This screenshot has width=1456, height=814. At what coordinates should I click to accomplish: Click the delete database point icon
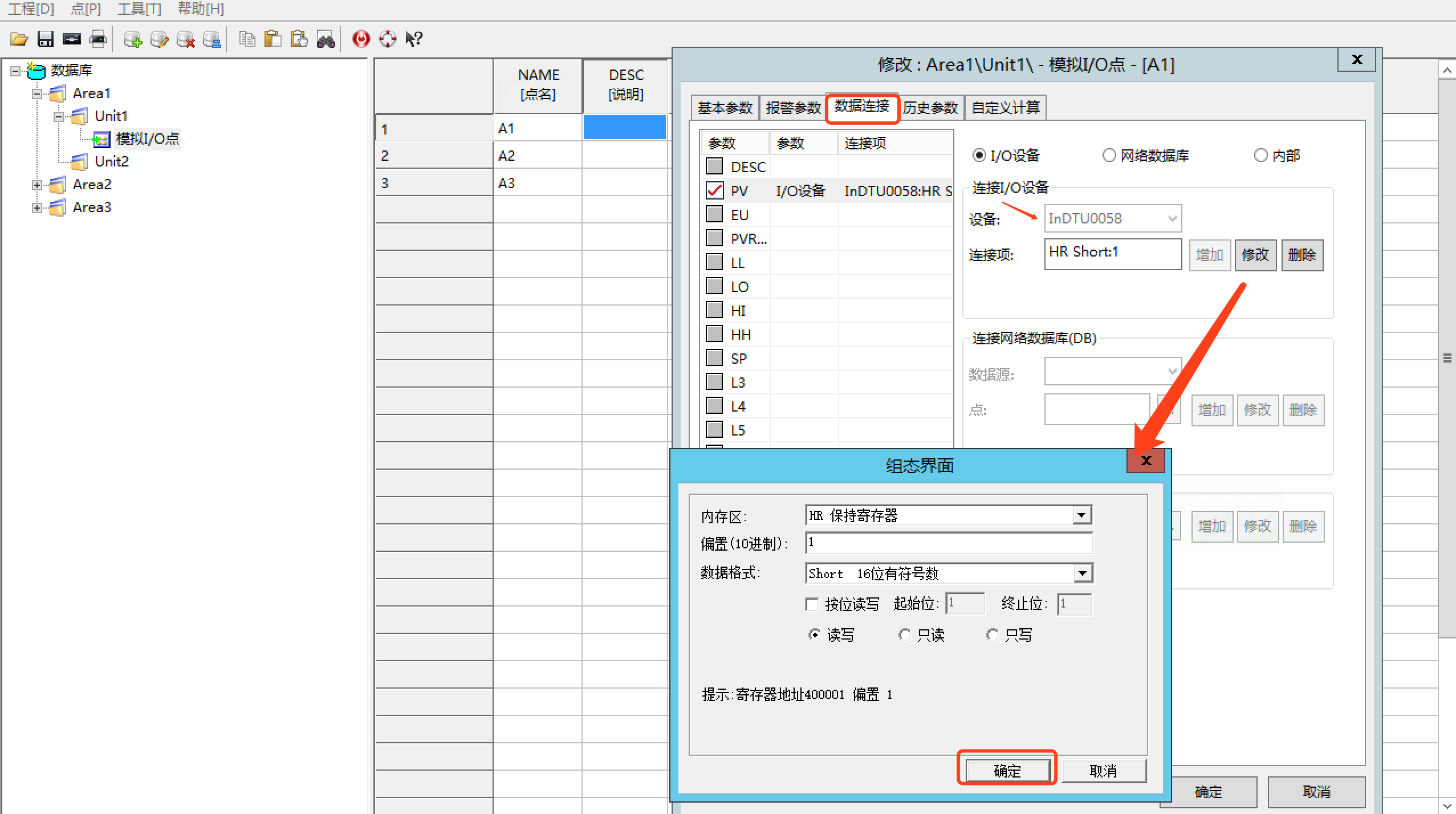coord(185,39)
